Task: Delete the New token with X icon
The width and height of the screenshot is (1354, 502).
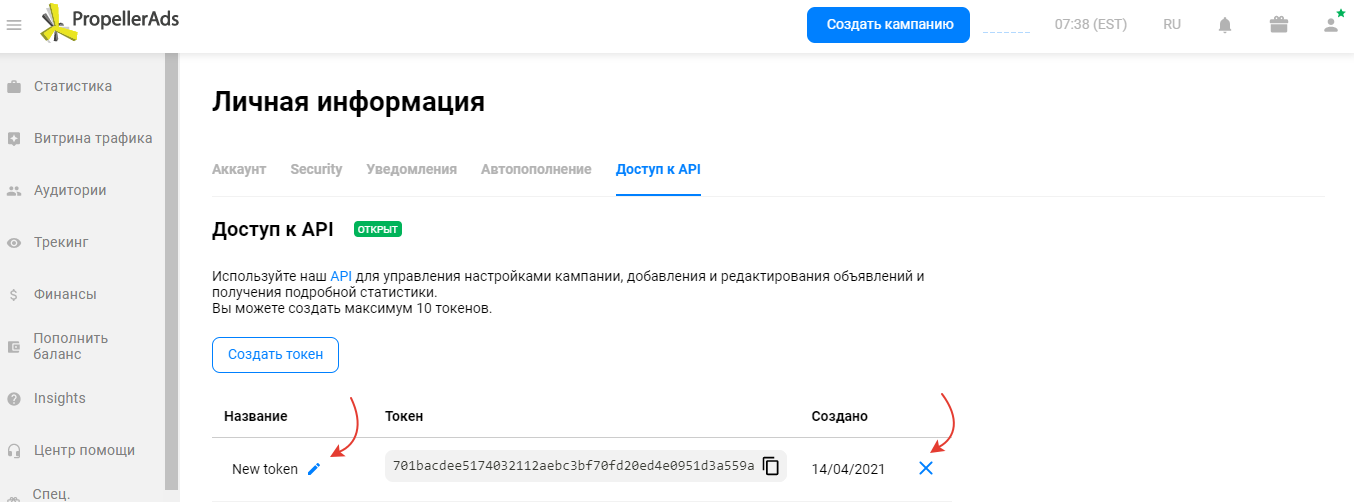Action: pos(926,467)
